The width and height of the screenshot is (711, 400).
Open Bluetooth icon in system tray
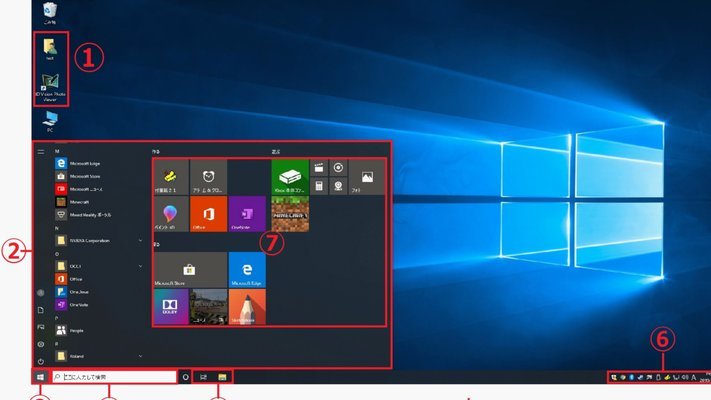pyautogui.click(x=632, y=377)
